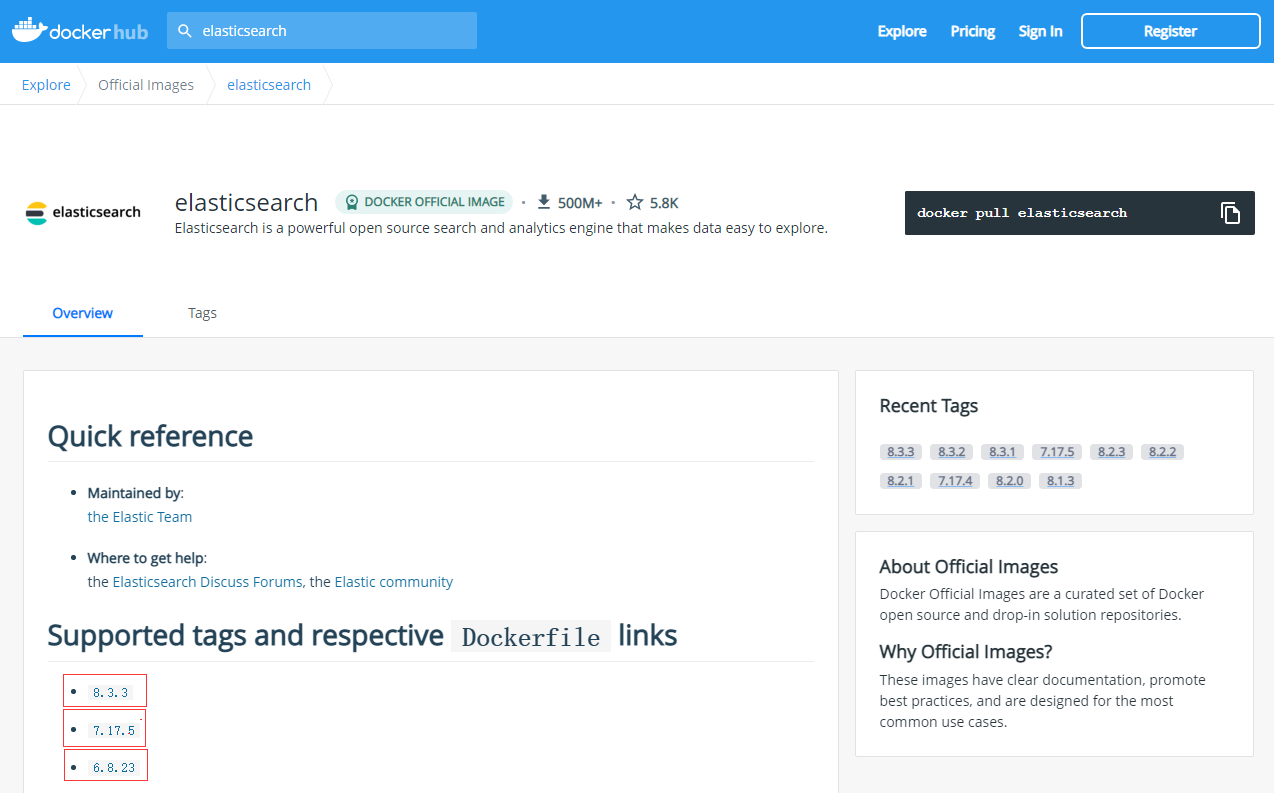Focus the elasticsearch search field
1274x793 pixels.
point(322,31)
